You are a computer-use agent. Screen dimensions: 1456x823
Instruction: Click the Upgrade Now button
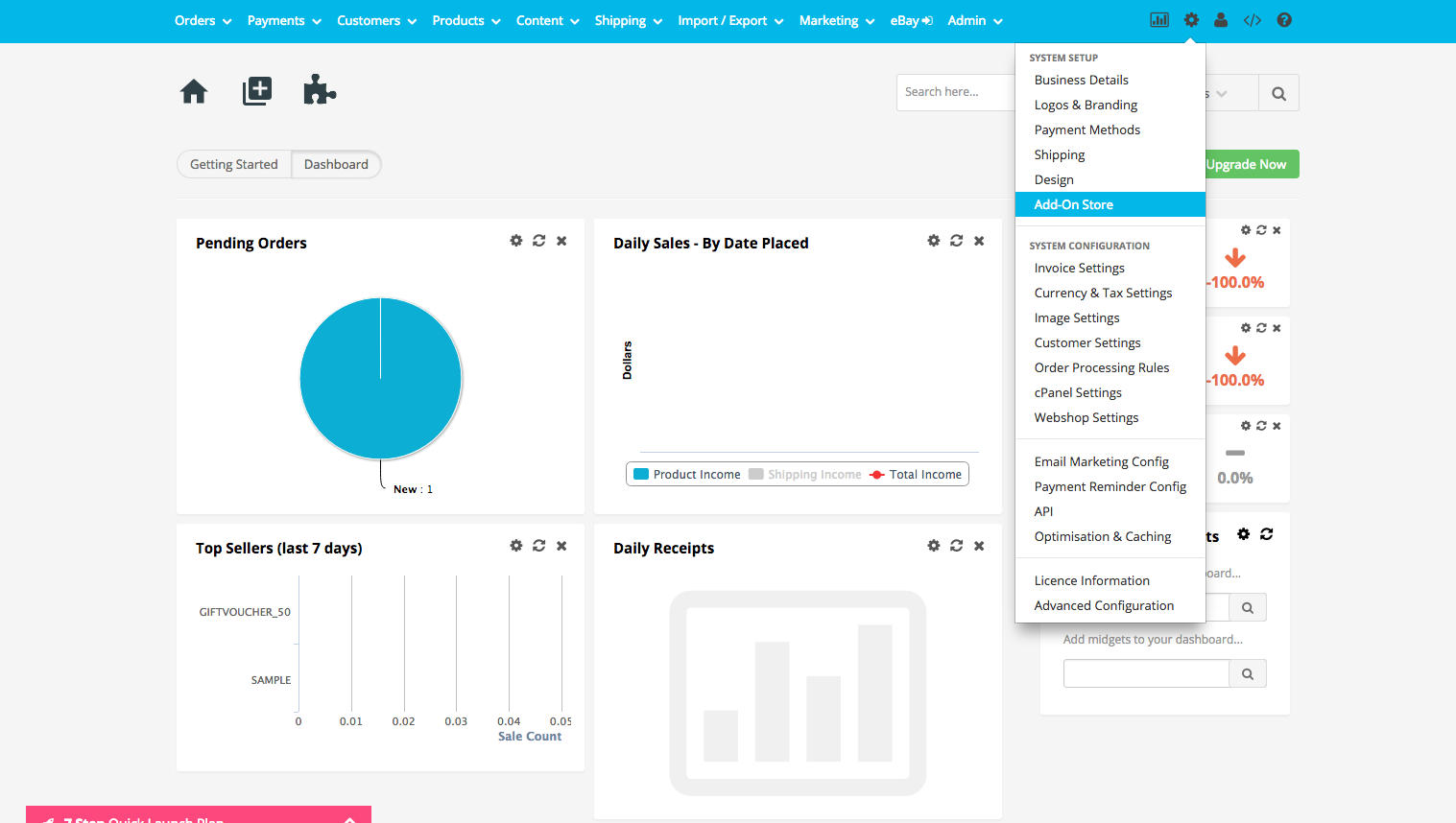coord(1247,165)
